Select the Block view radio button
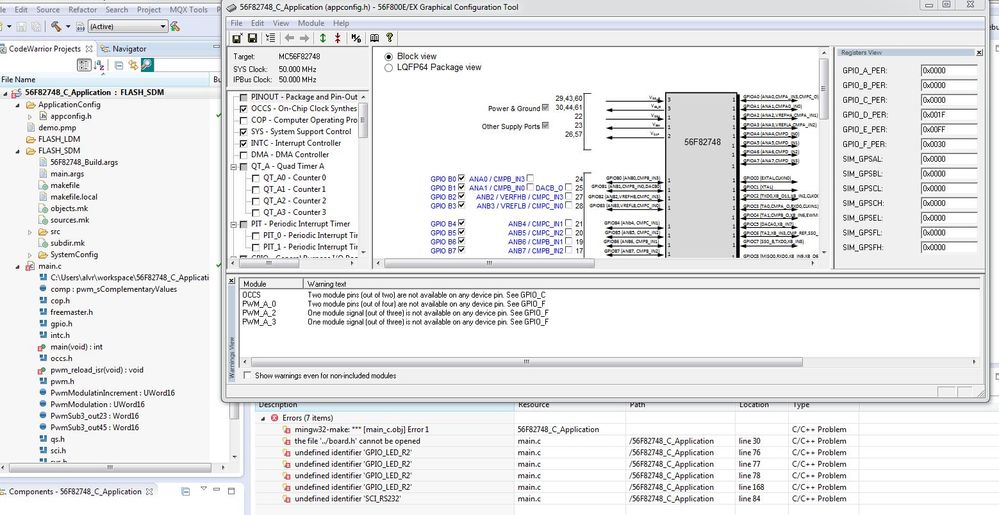 (x=389, y=57)
